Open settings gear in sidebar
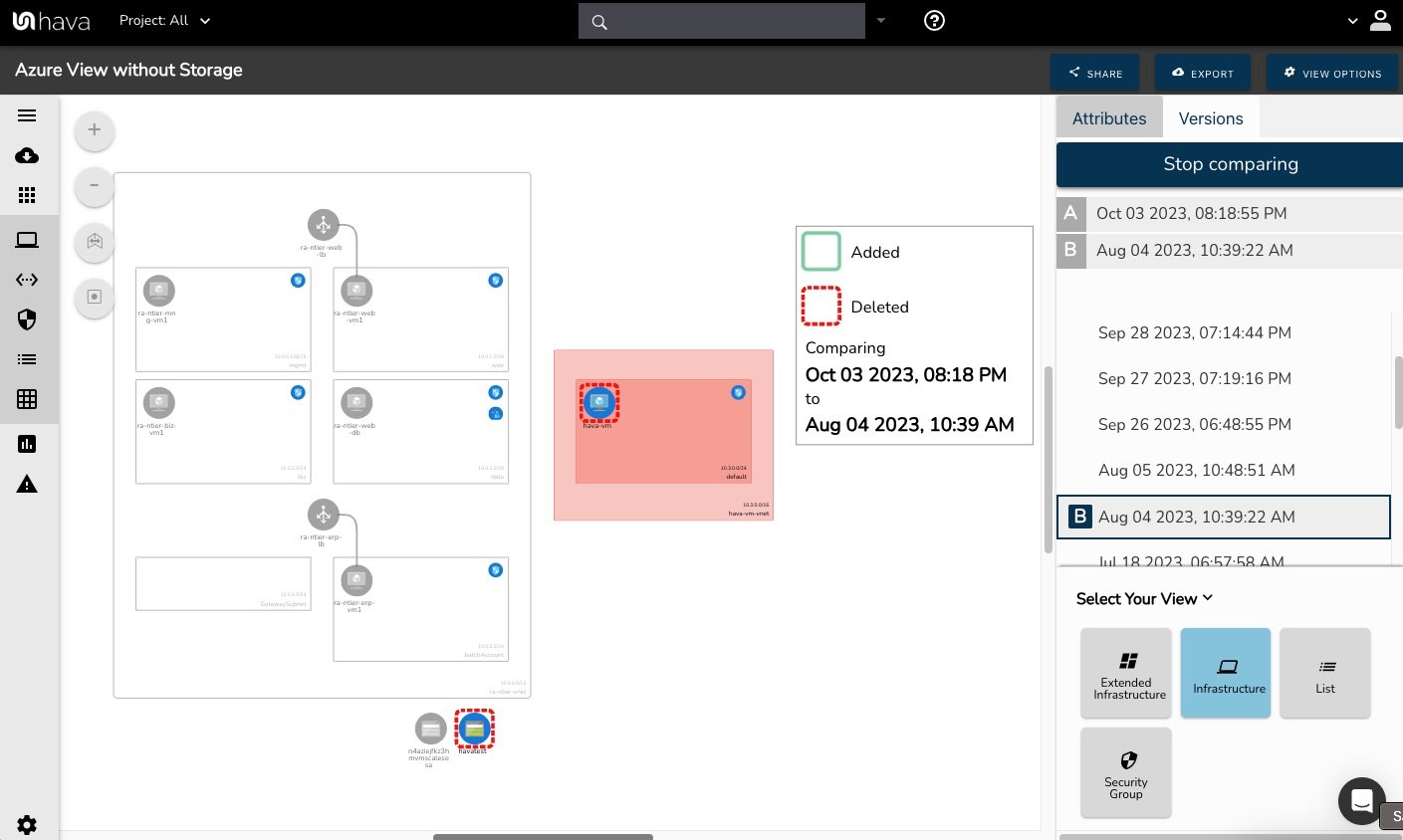 click(x=27, y=825)
